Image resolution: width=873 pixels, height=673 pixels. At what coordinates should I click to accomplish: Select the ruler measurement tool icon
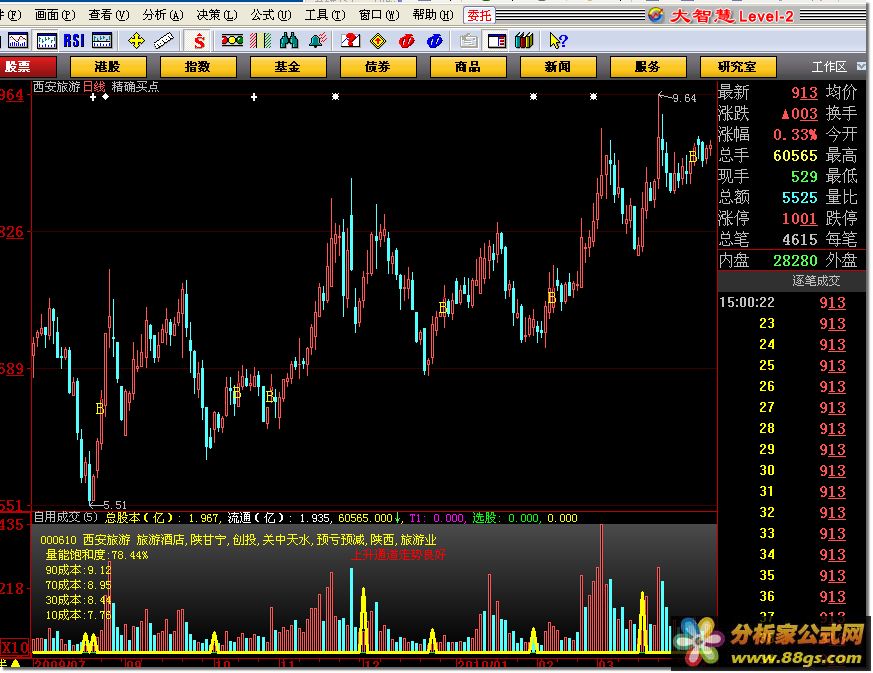(164, 41)
